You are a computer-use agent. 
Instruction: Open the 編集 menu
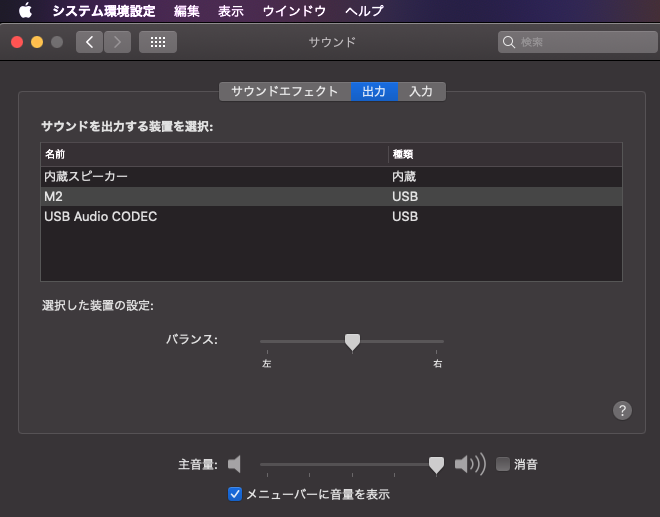coord(186,11)
